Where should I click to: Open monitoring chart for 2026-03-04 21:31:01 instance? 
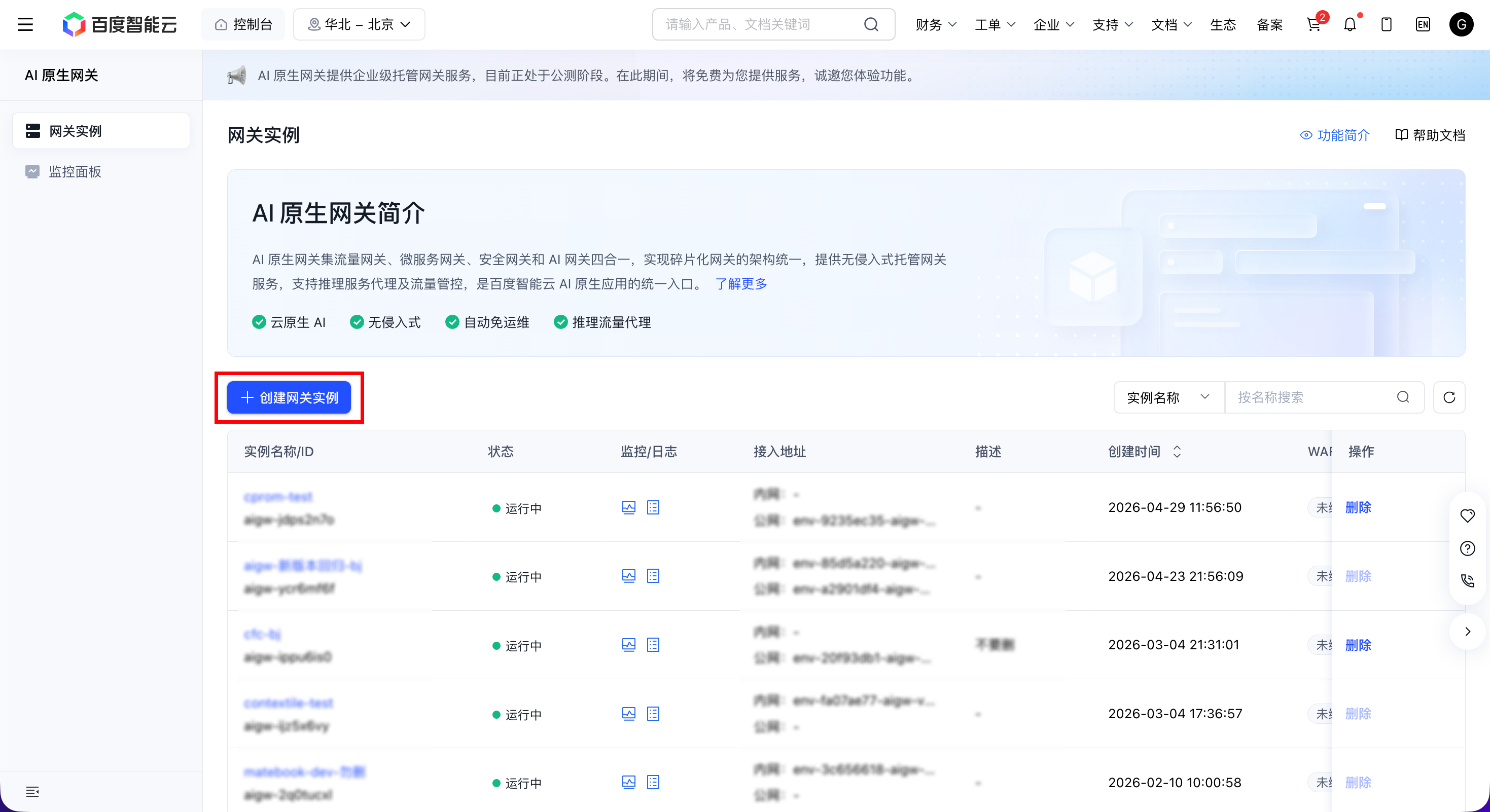click(629, 645)
